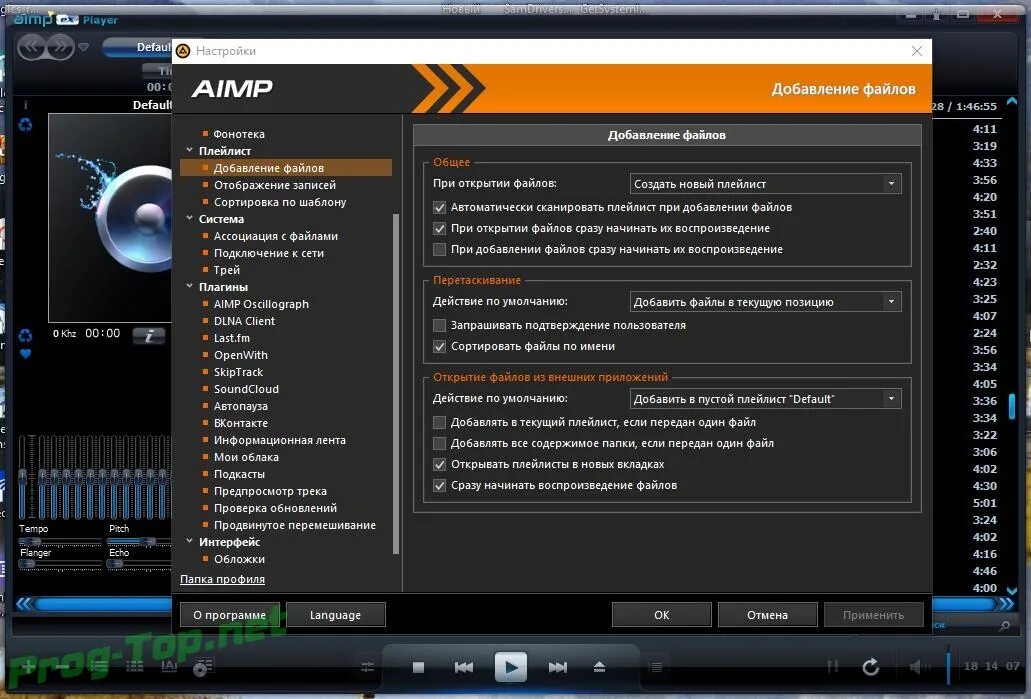Select Отображение записей in the tree
1031x699 pixels.
coord(275,185)
